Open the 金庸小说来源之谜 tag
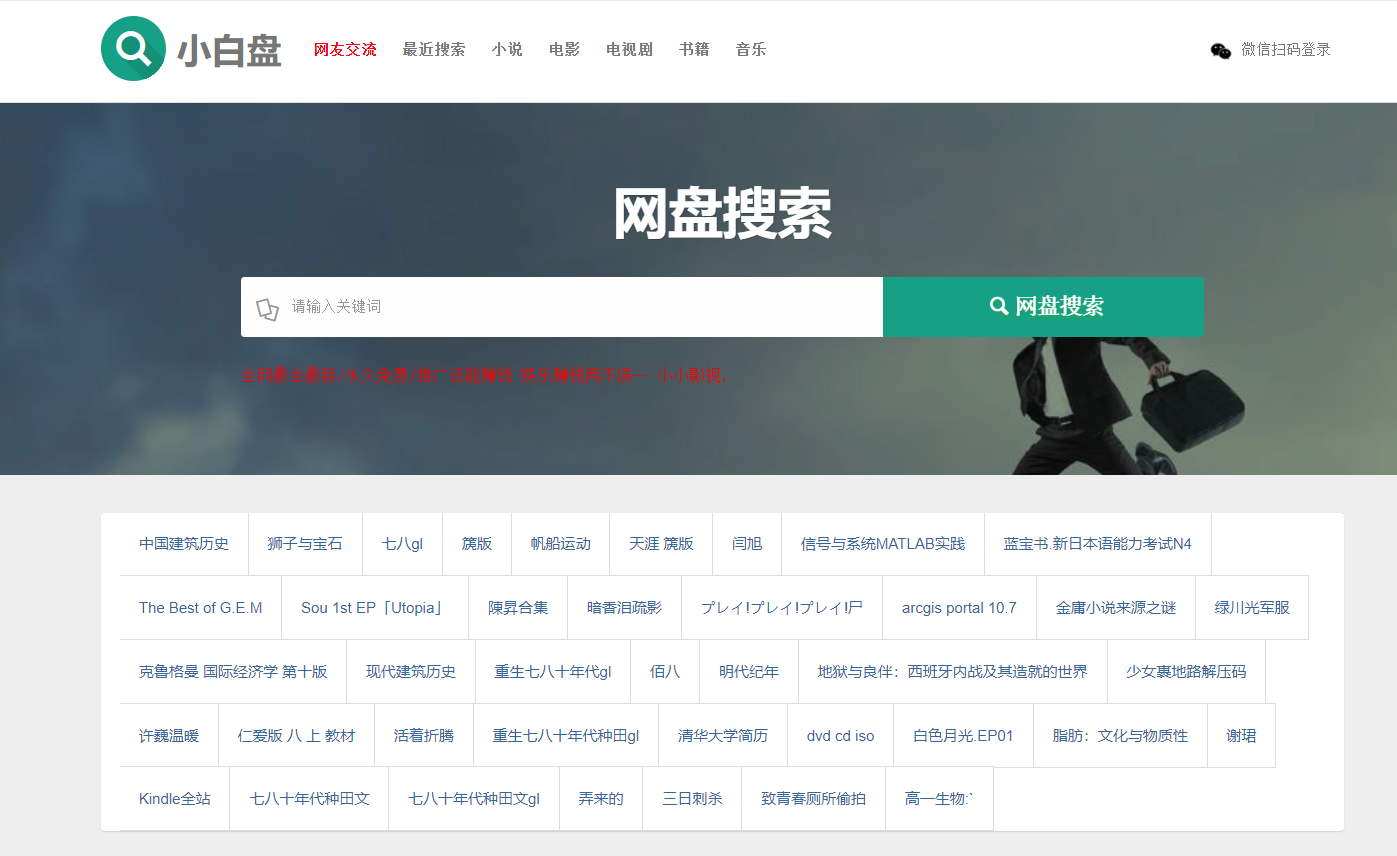Image resolution: width=1397 pixels, height=856 pixels. point(1116,608)
